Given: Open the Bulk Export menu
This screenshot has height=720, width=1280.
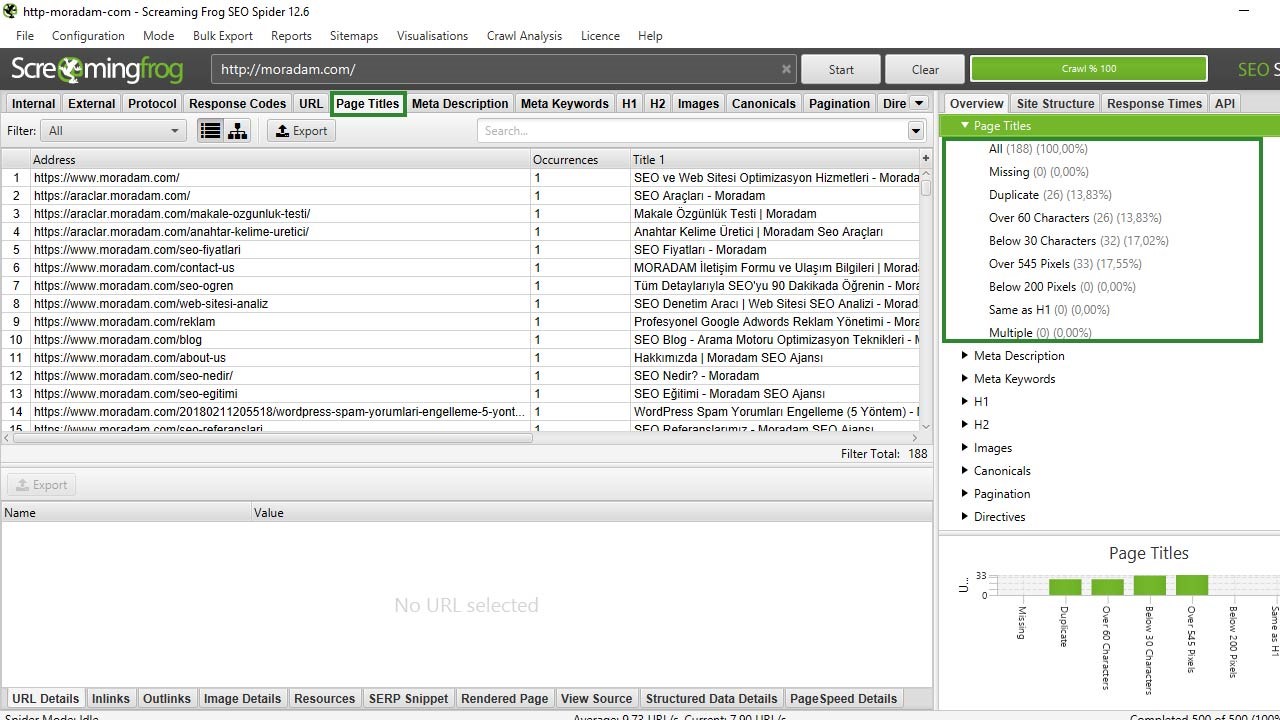Looking at the screenshot, I should (x=223, y=35).
